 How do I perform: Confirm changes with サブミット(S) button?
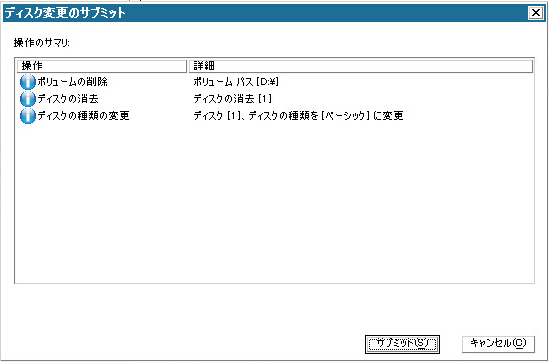(x=402, y=344)
